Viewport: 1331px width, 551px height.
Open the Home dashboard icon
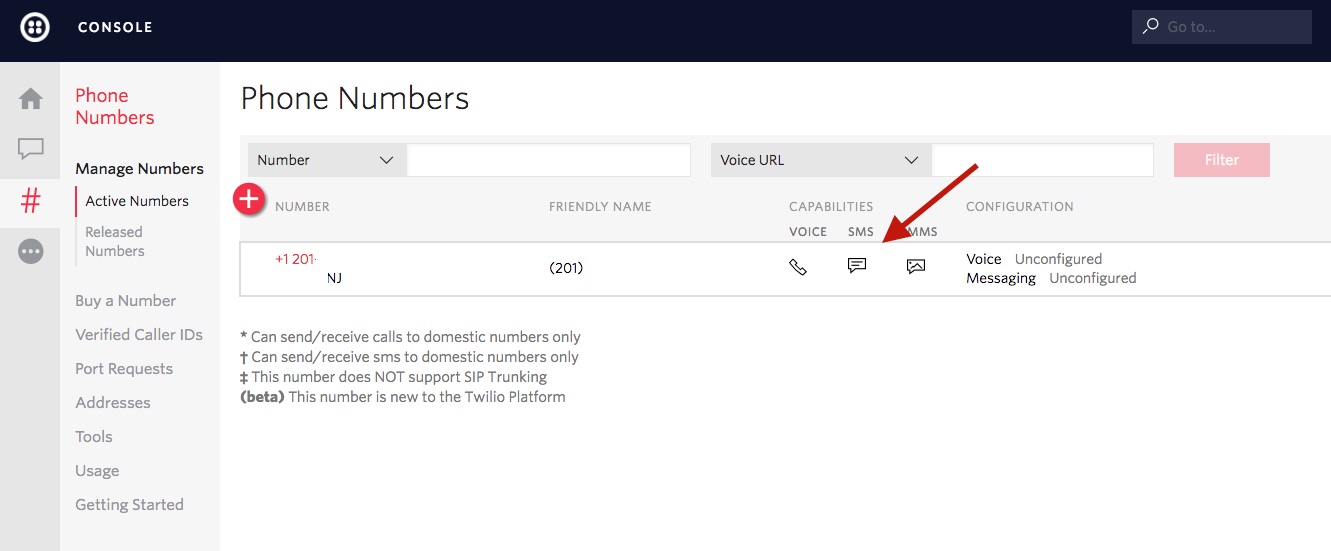click(31, 99)
